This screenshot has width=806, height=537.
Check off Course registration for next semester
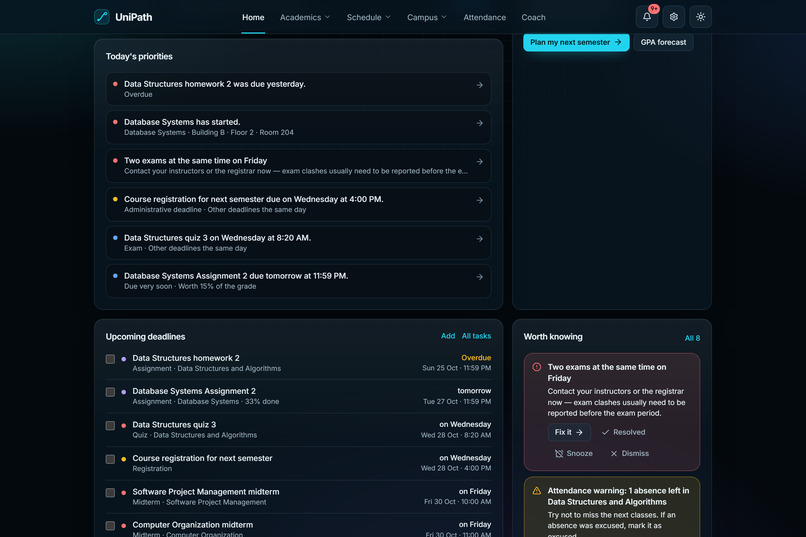[110, 459]
